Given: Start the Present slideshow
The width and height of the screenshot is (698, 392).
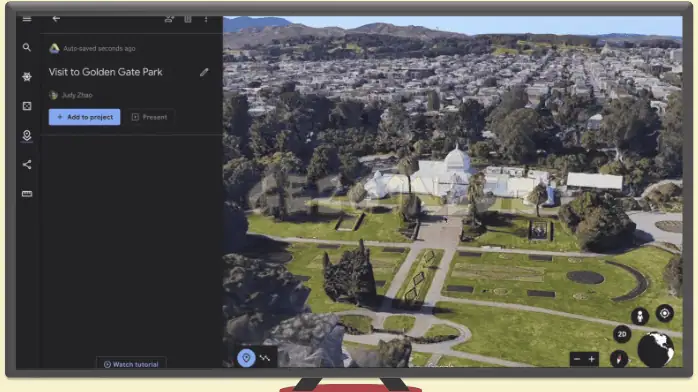Looking at the screenshot, I should (x=150, y=117).
